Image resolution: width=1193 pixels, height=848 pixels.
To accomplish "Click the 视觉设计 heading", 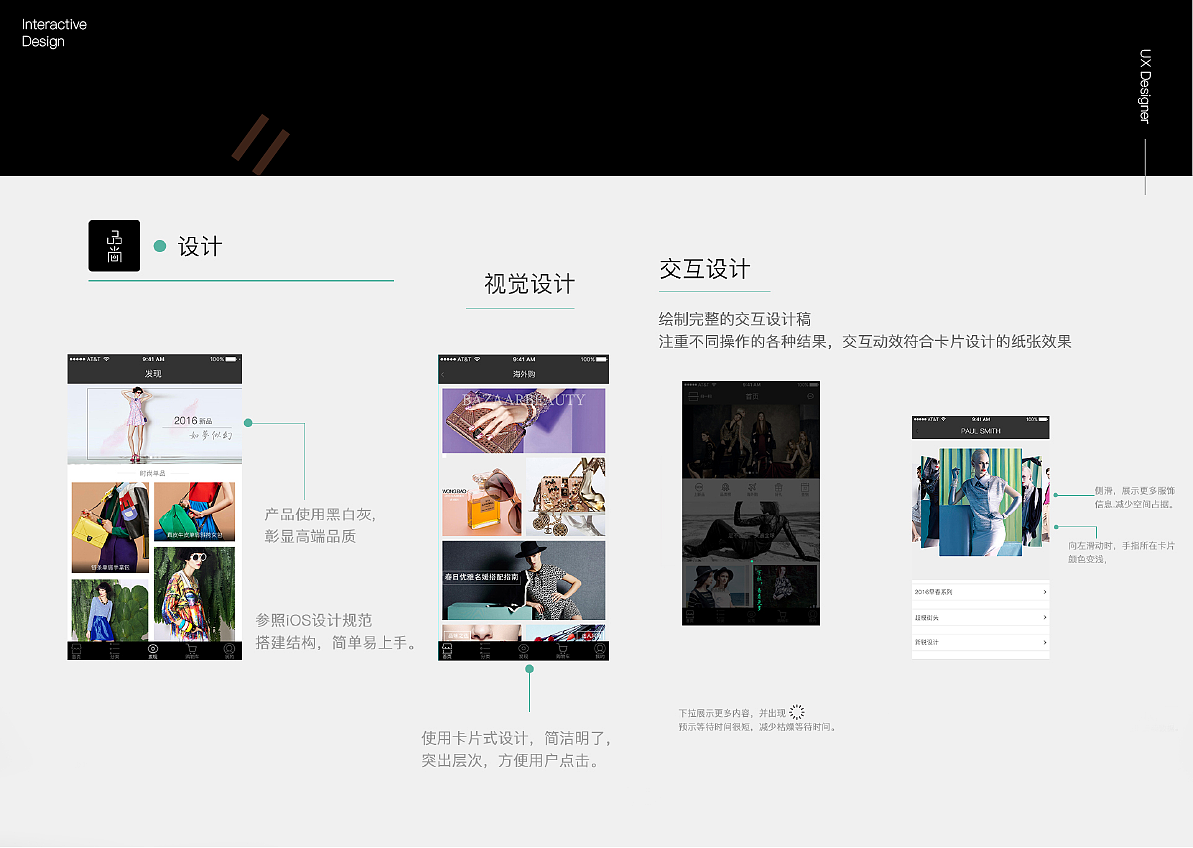I will pos(530,284).
